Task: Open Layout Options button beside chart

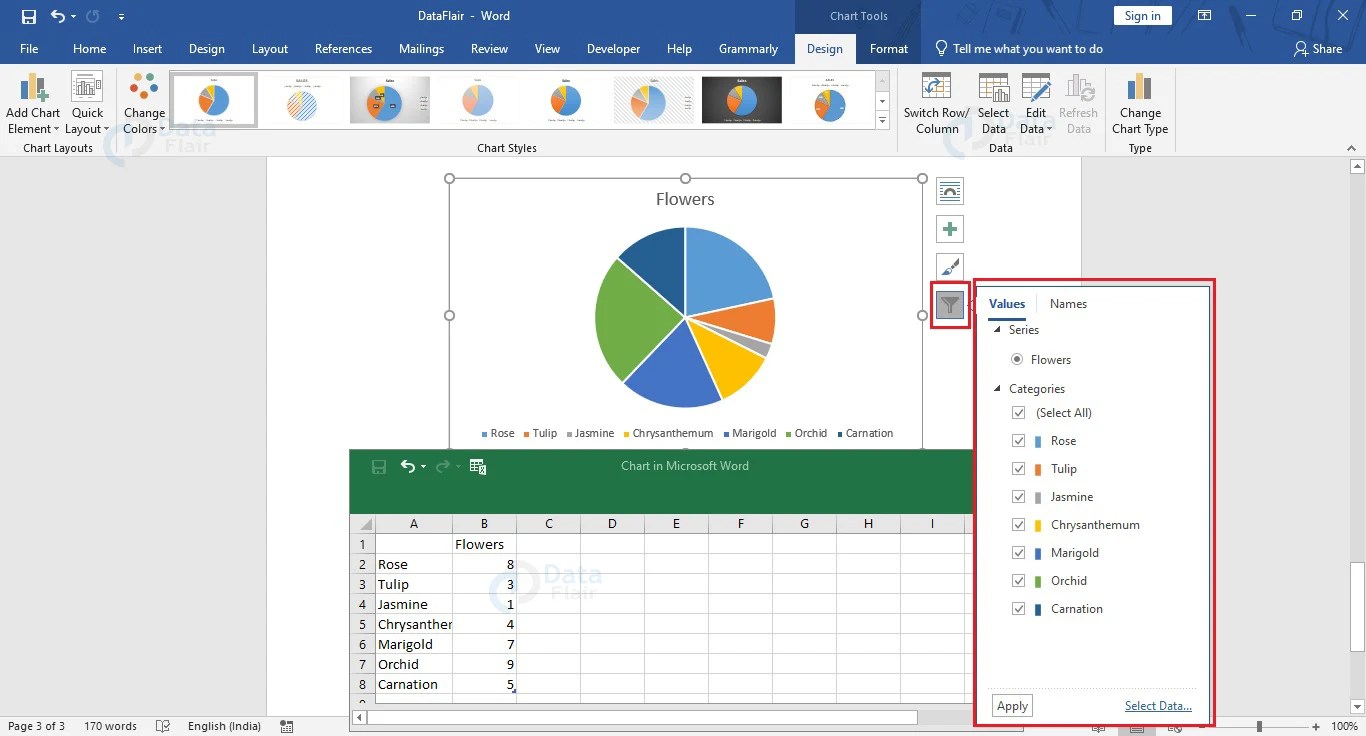Action: click(x=950, y=190)
